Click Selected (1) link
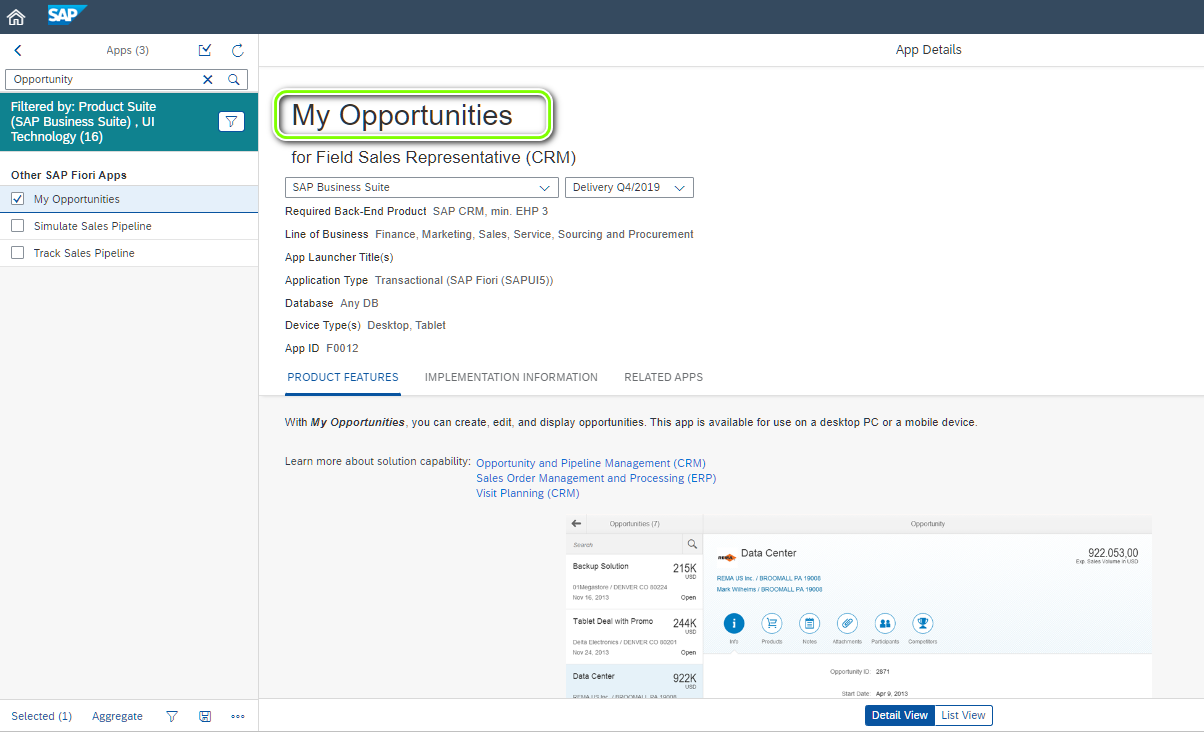The height and width of the screenshot is (732, 1204). [41, 716]
